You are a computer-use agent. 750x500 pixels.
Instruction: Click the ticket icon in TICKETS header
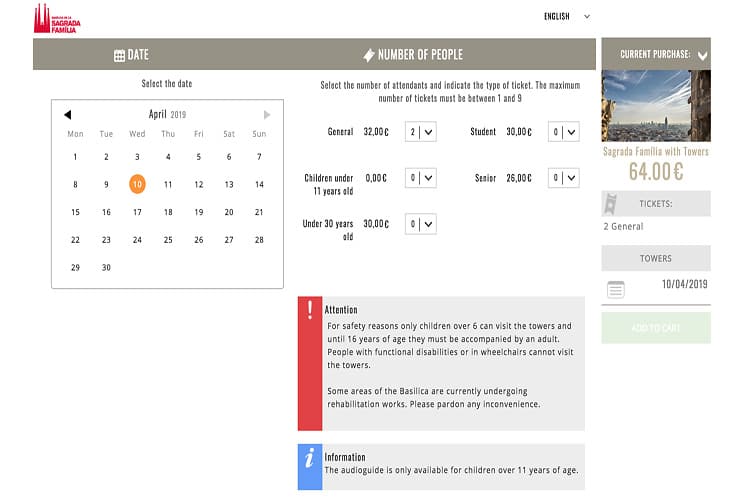(610, 204)
